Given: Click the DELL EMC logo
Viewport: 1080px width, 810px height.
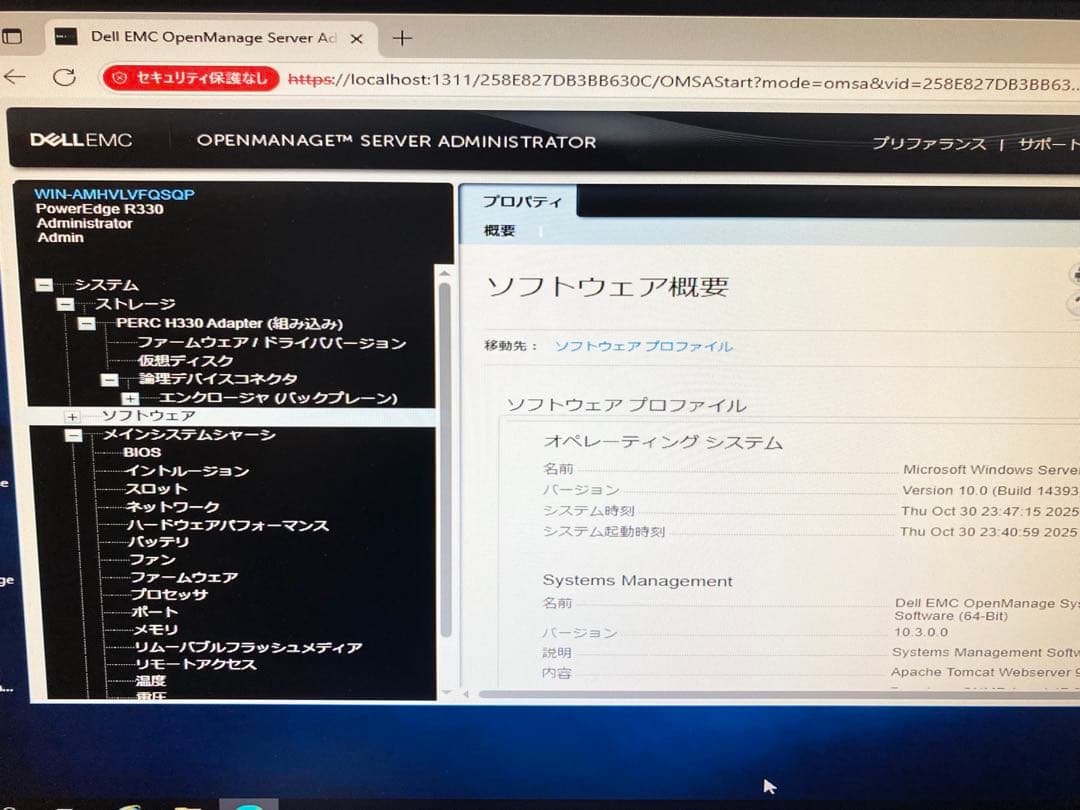Looking at the screenshot, I should click(x=81, y=141).
